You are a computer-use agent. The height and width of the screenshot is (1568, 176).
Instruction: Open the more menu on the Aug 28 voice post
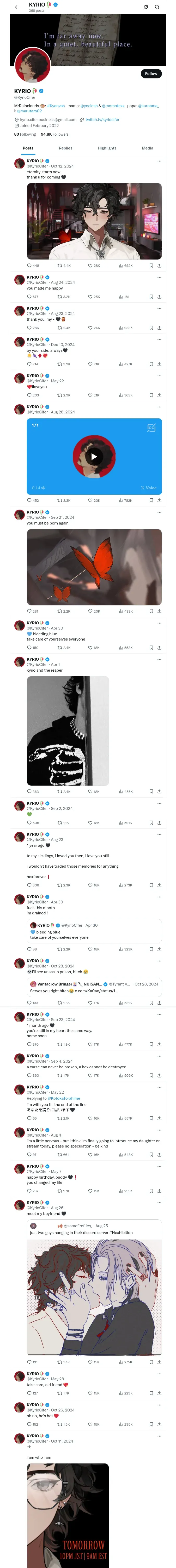[159, 407]
